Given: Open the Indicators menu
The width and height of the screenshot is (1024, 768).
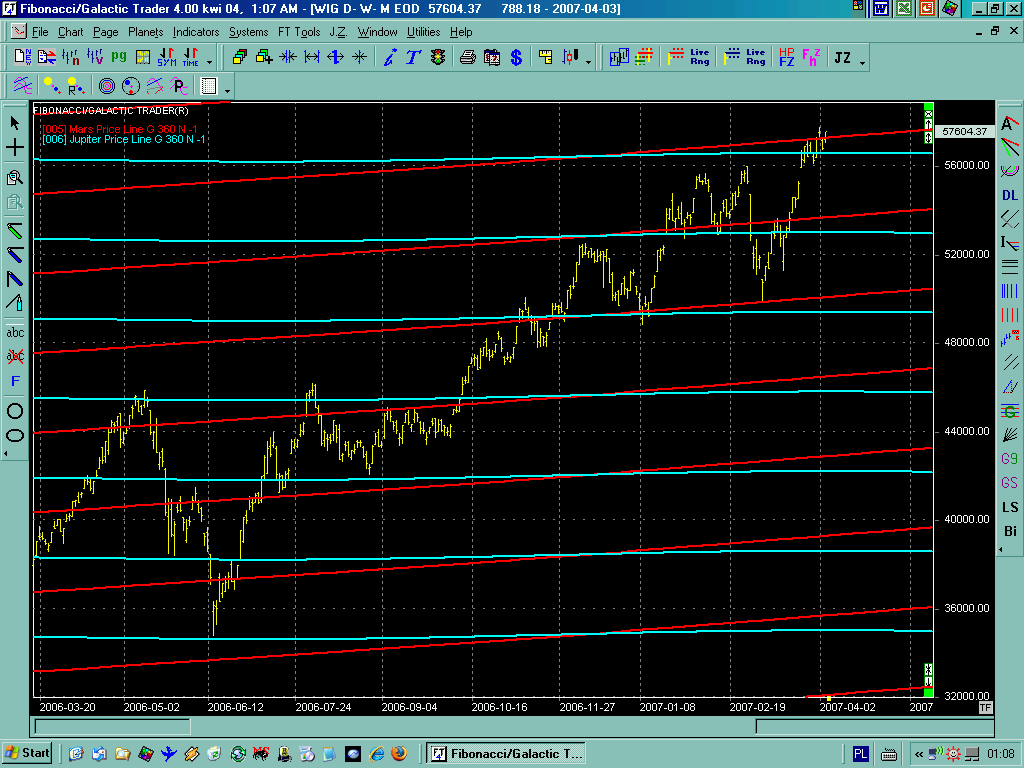Looking at the screenshot, I should click(x=195, y=32).
